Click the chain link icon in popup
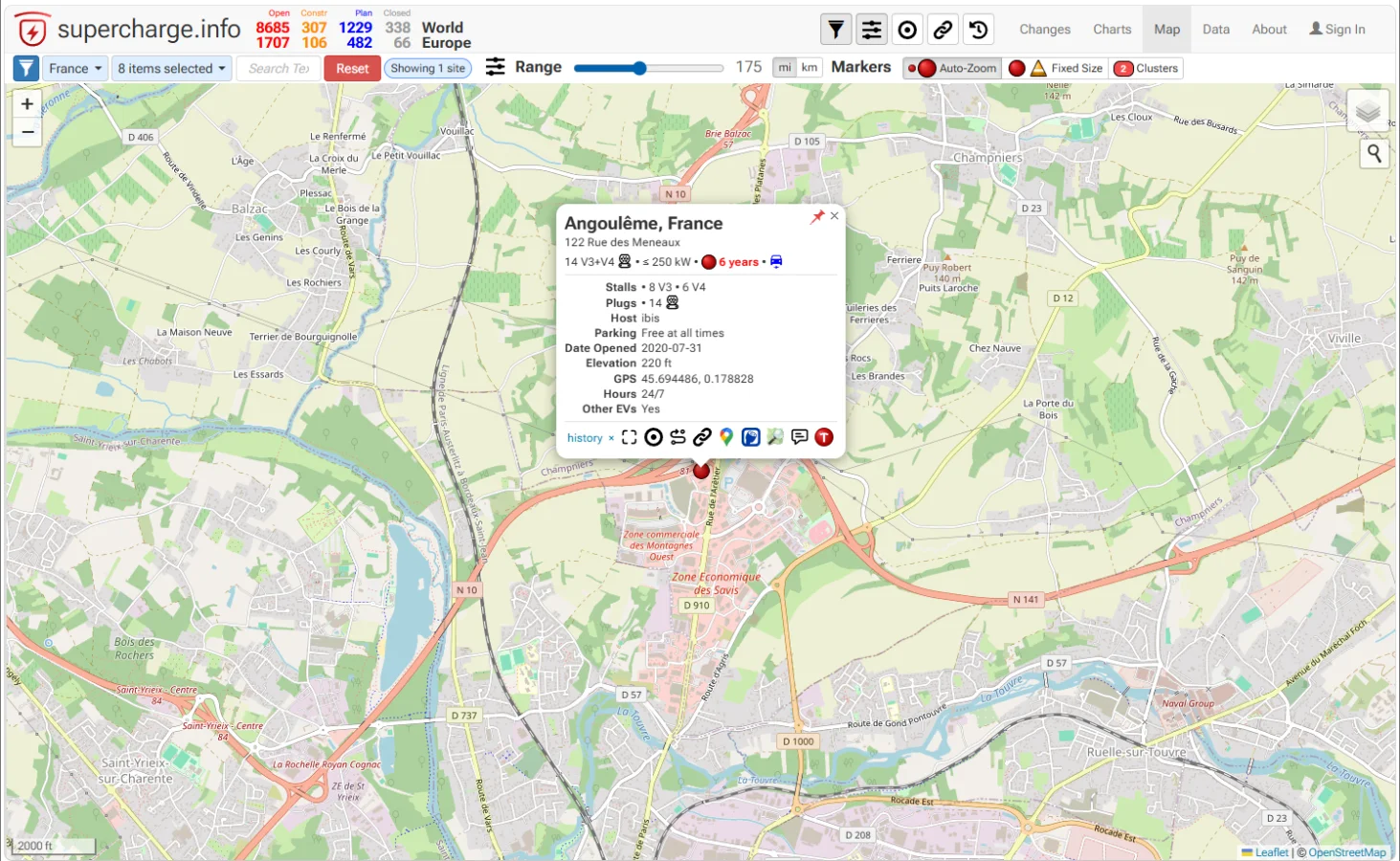 pos(702,437)
